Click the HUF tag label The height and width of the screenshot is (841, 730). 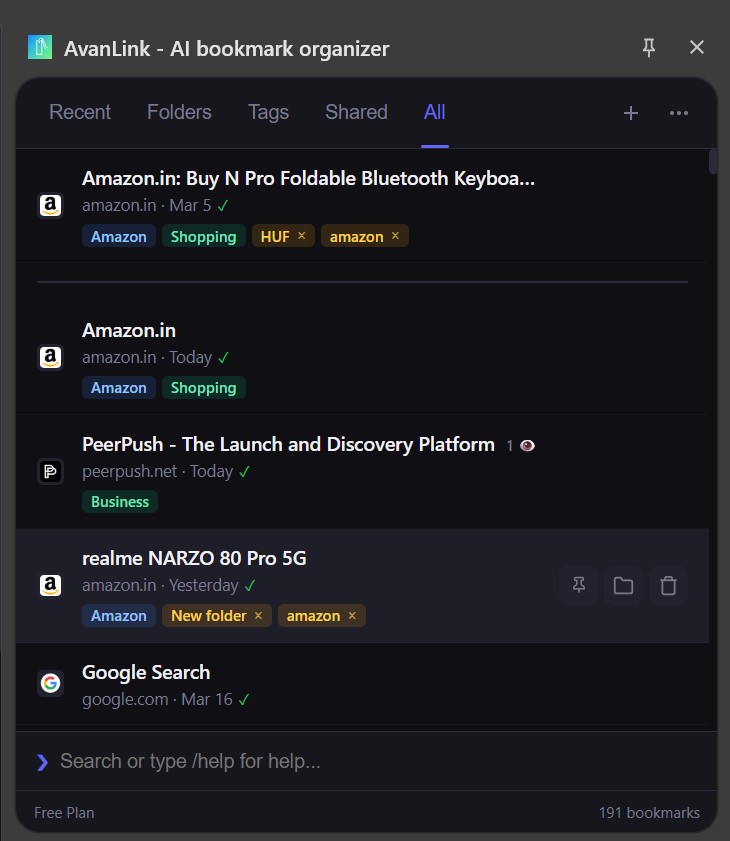275,237
